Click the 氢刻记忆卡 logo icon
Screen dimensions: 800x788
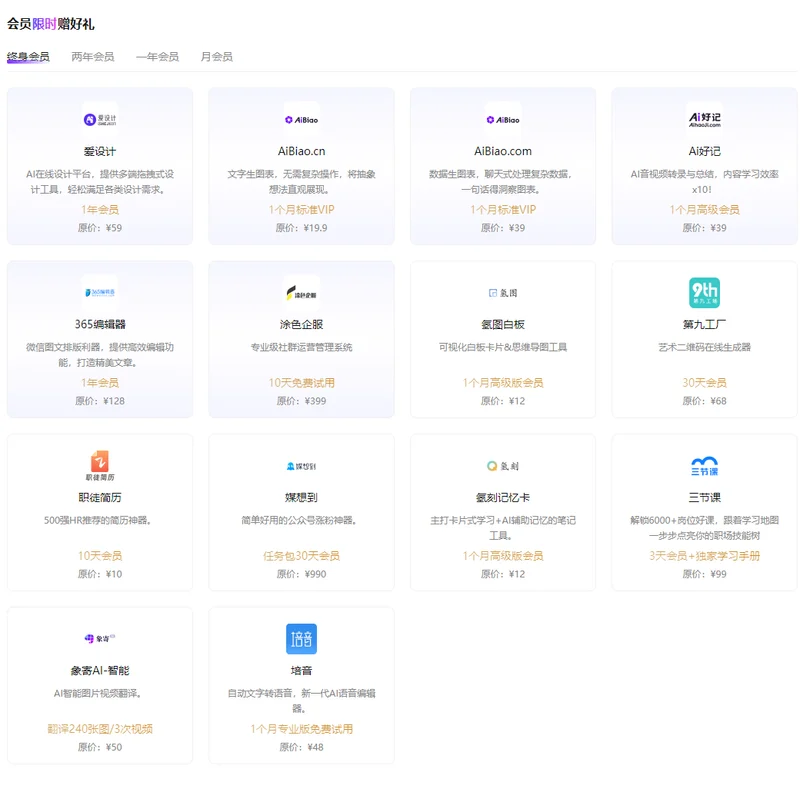503,465
